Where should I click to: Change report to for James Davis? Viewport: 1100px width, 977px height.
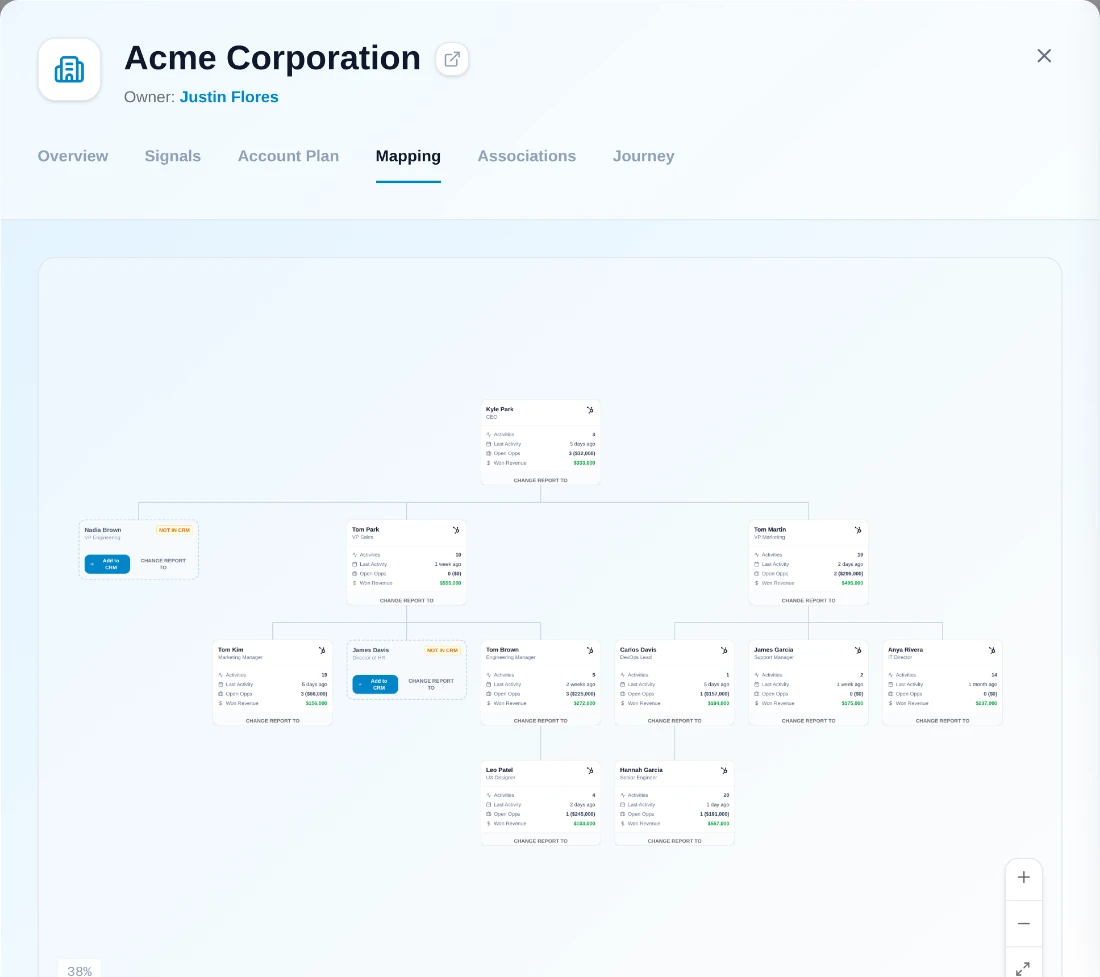point(431,684)
